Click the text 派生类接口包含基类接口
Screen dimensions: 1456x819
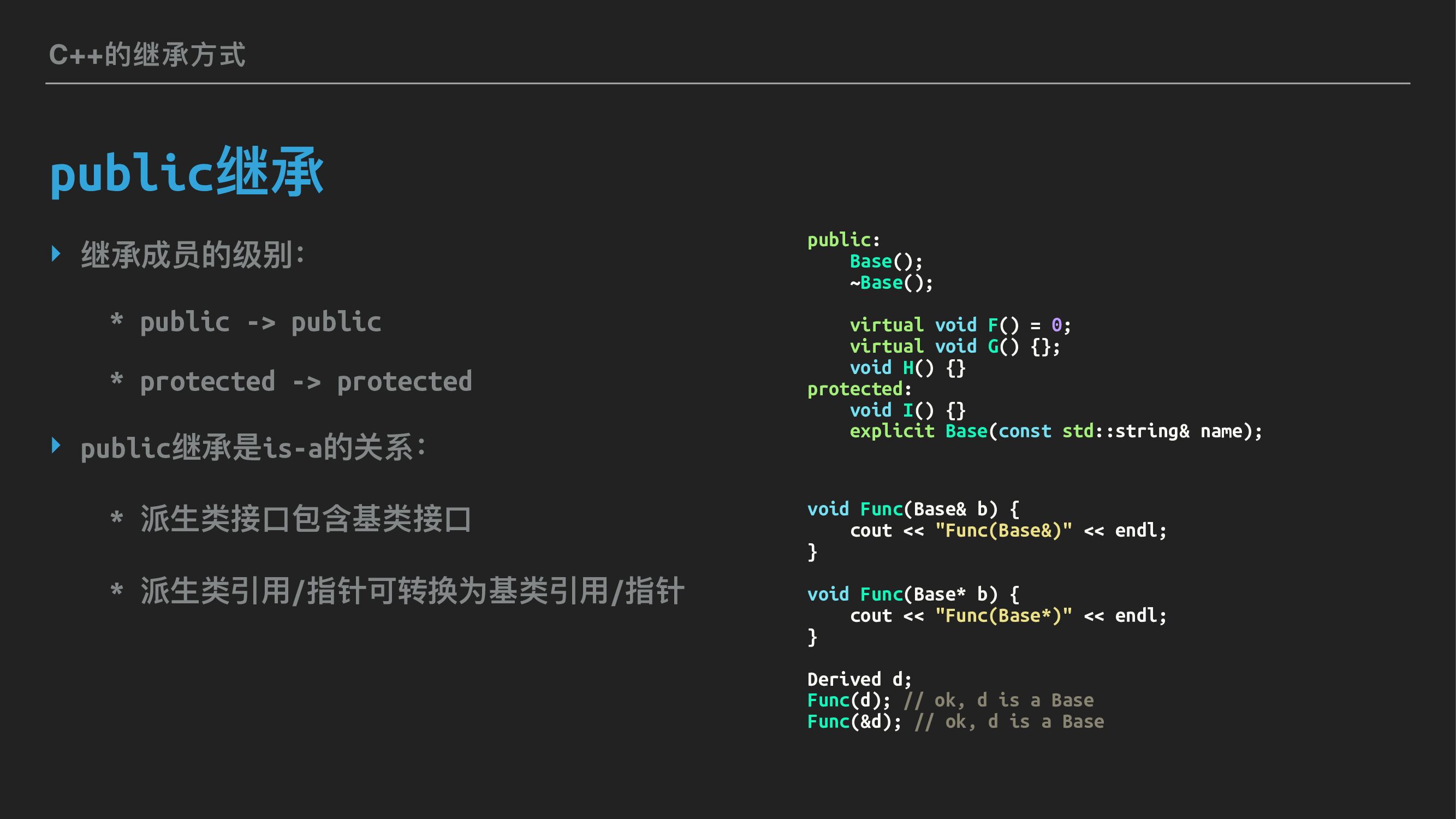coord(305,518)
